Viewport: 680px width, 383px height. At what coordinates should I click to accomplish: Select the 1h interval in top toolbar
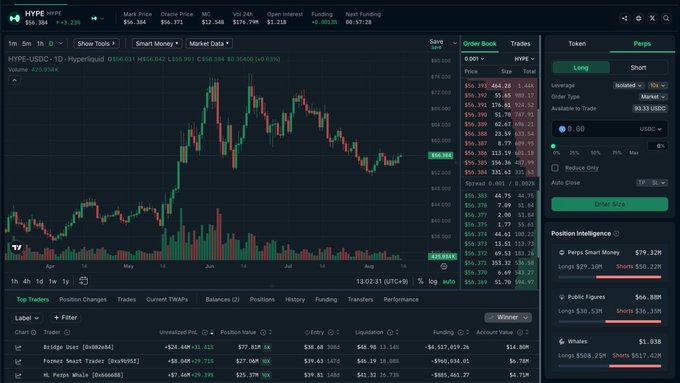tap(40, 43)
